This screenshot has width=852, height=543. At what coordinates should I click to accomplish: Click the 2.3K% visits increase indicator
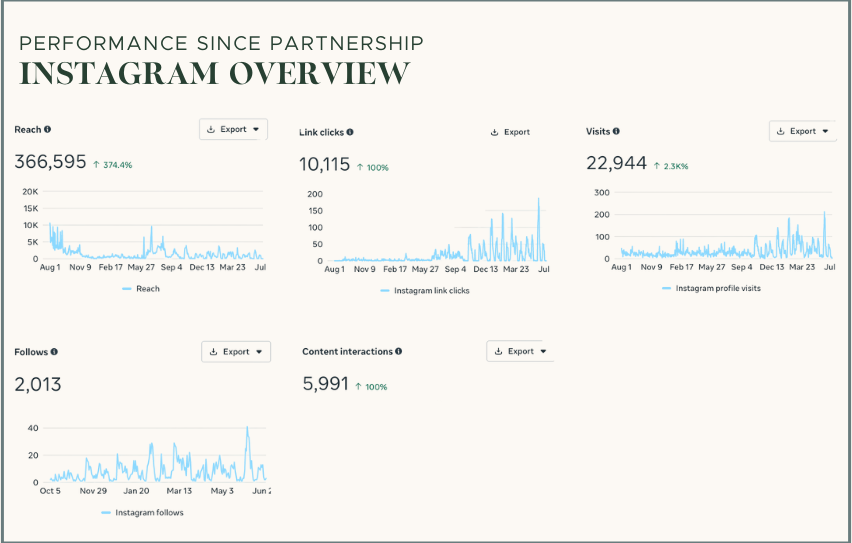[671, 166]
